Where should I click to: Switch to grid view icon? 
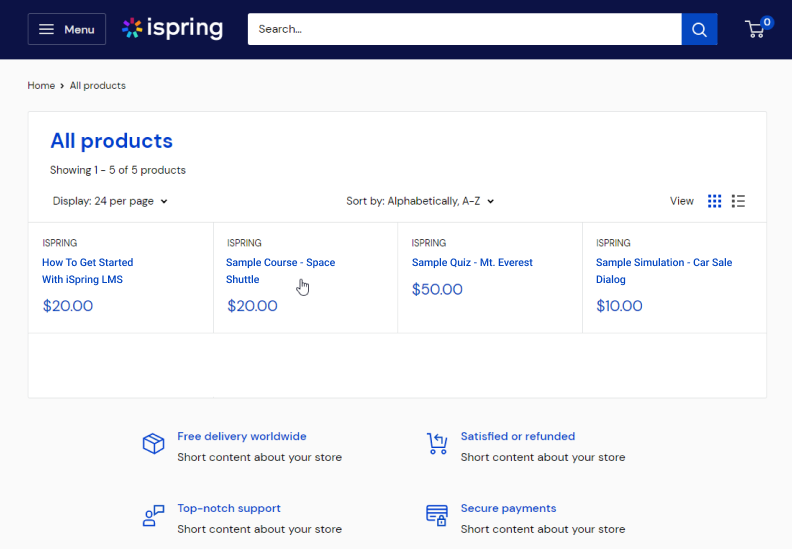click(714, 201)
